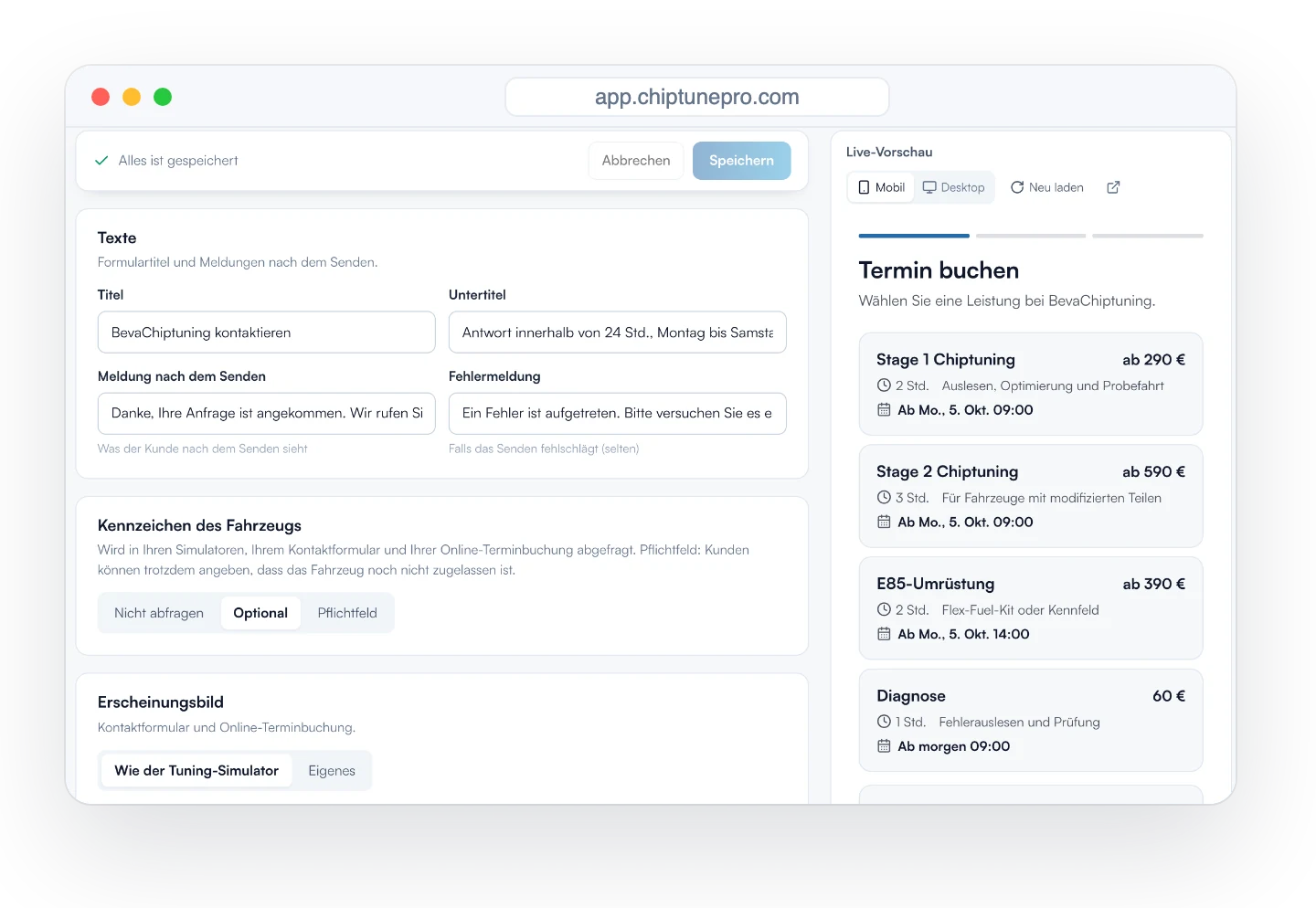Switch preview to Mobil
The height and width of the screenshot is (908, 1316).
pos(882,187)
